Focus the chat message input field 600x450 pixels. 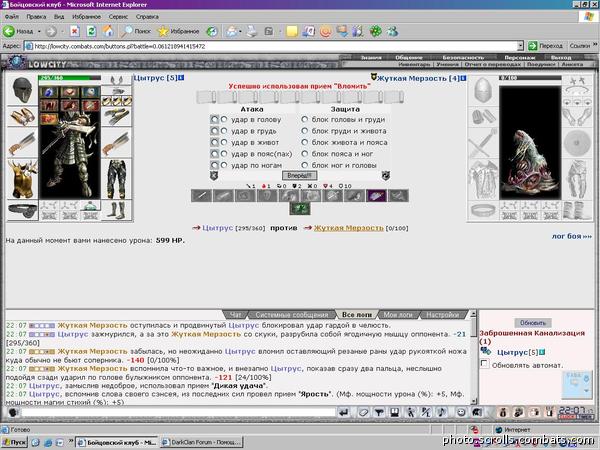178,412
